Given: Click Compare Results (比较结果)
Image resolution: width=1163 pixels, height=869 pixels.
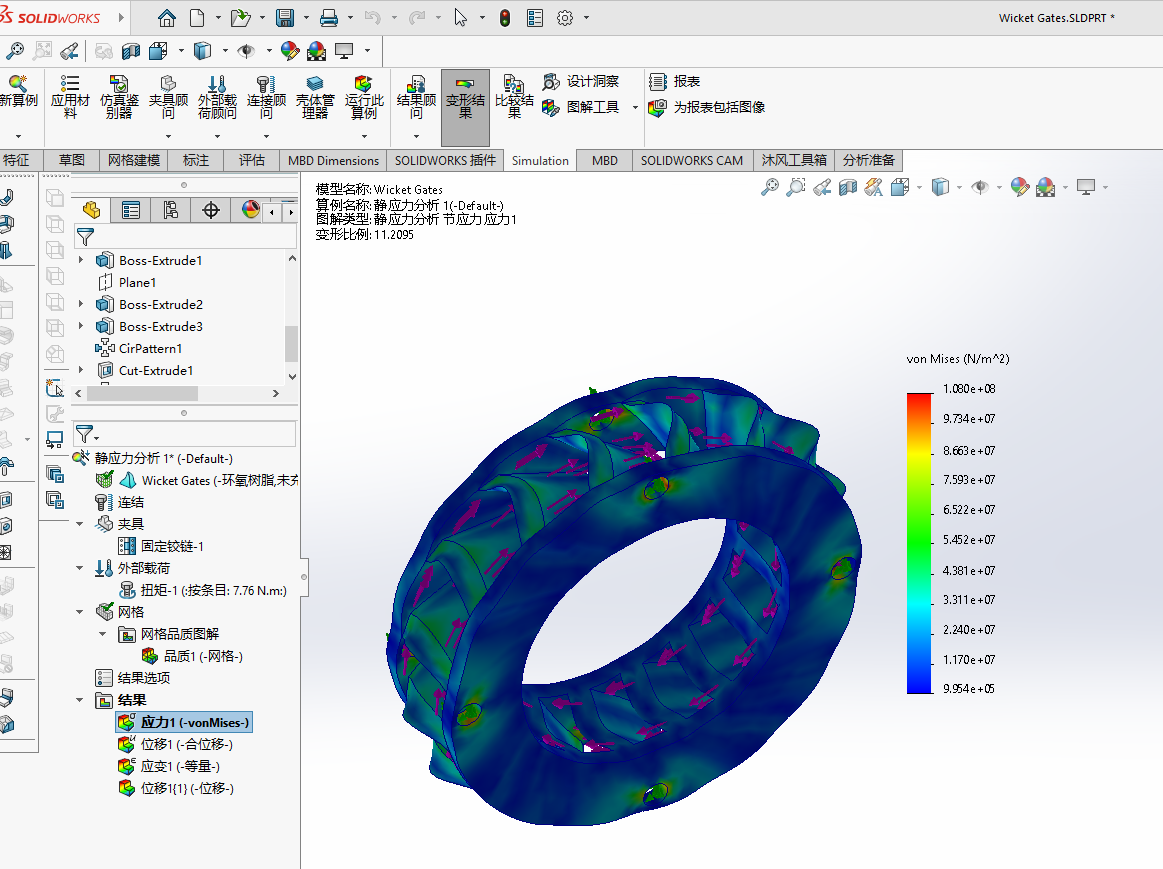Looking at the screenshot, I should coord(514,97).
